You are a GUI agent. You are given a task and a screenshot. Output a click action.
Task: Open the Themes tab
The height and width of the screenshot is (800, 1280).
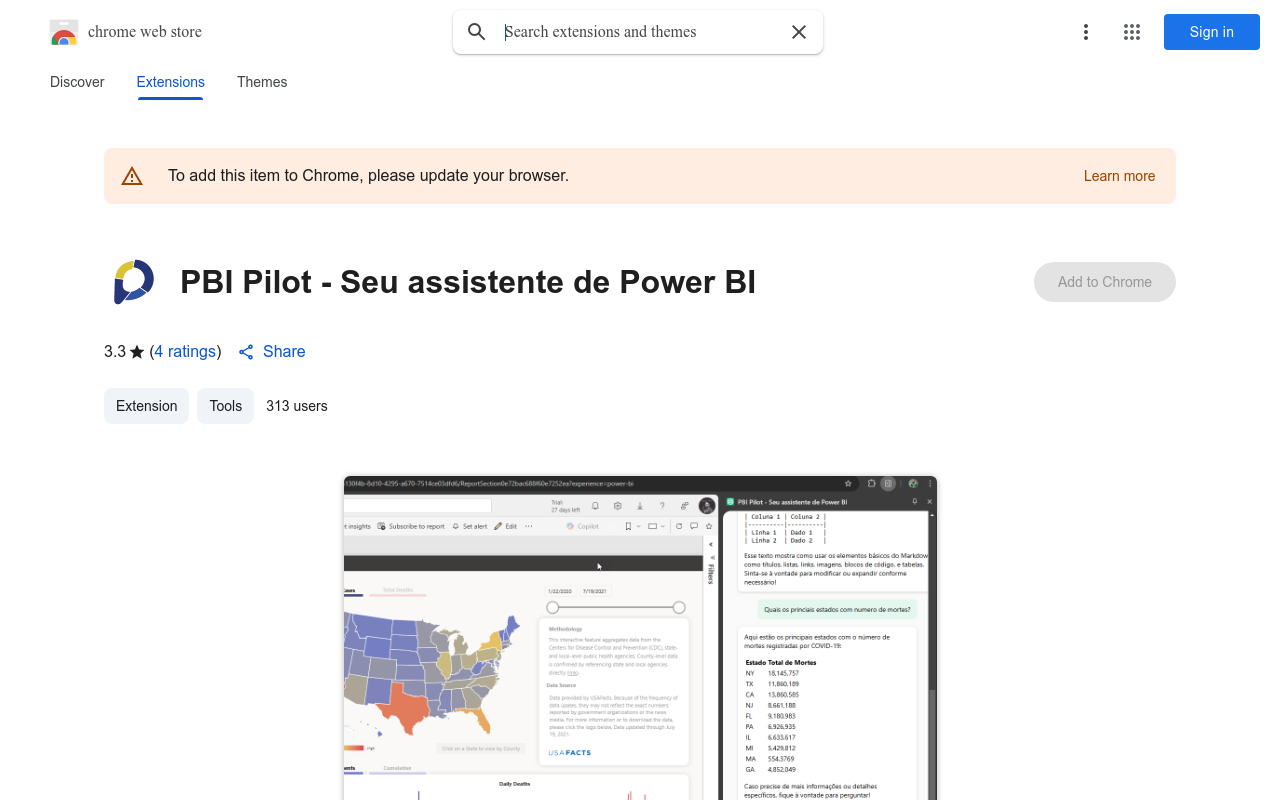click(x=262, y=82)
